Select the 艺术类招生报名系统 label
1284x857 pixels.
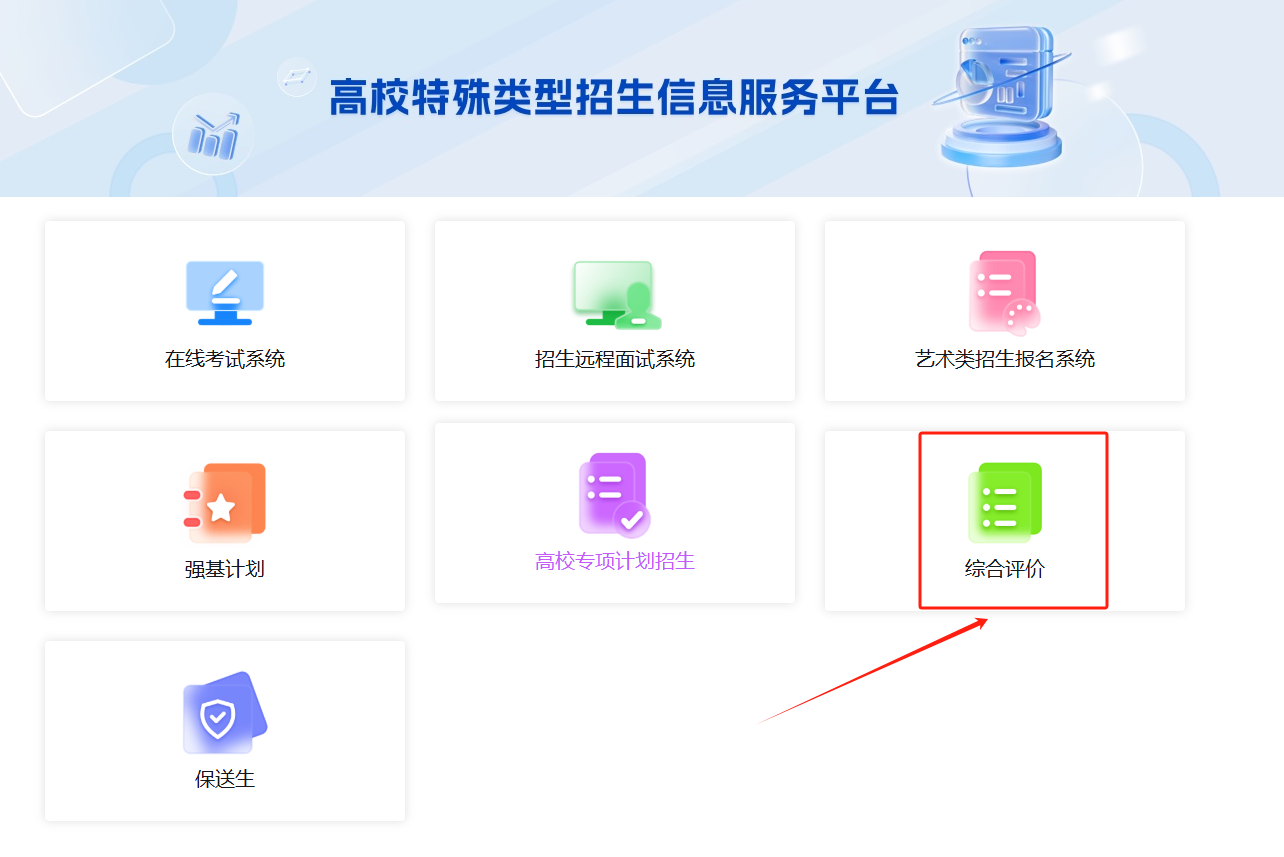[x=1005, y=359]
